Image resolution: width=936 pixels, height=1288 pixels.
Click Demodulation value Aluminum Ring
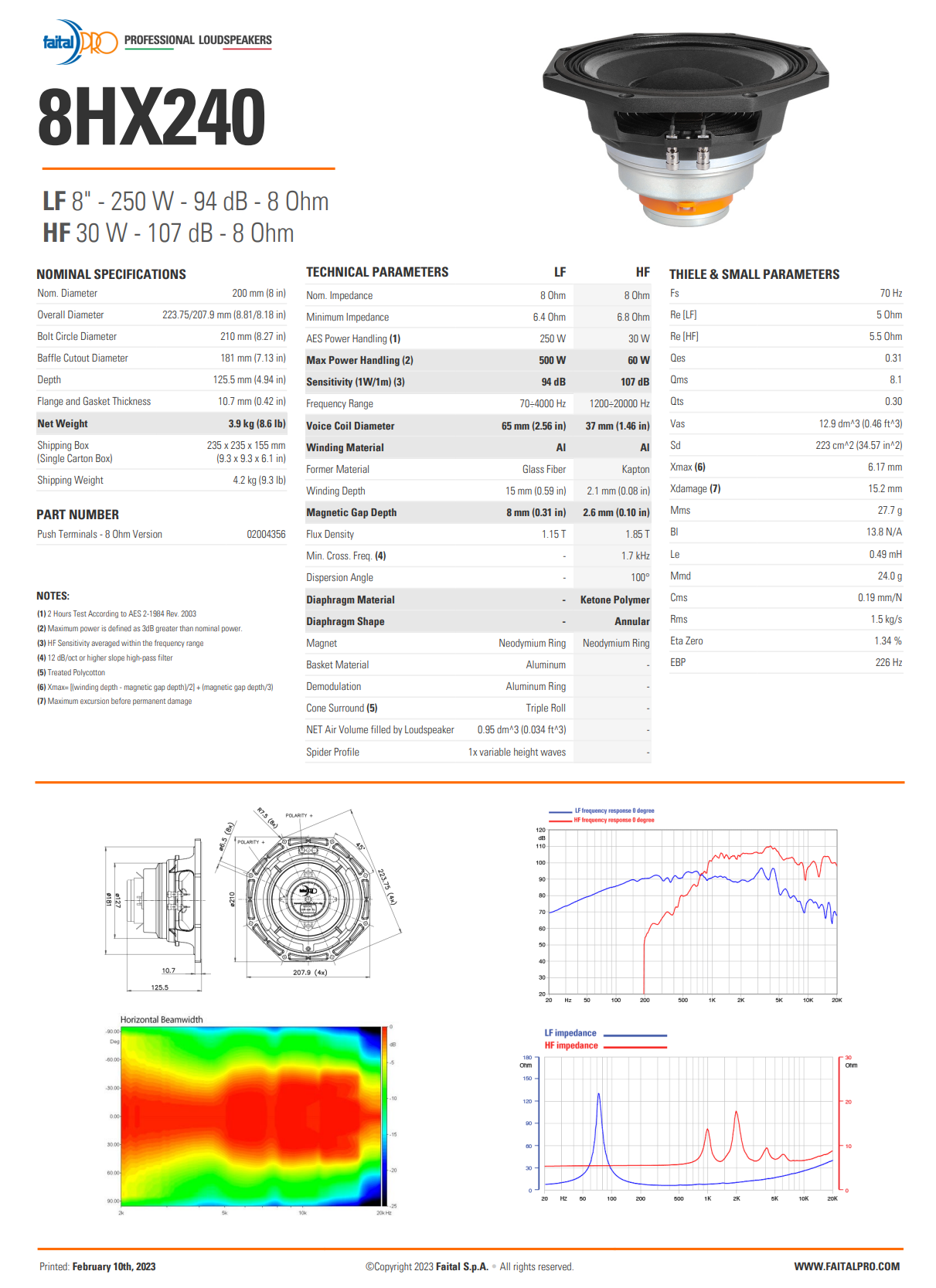pos(536,687)
